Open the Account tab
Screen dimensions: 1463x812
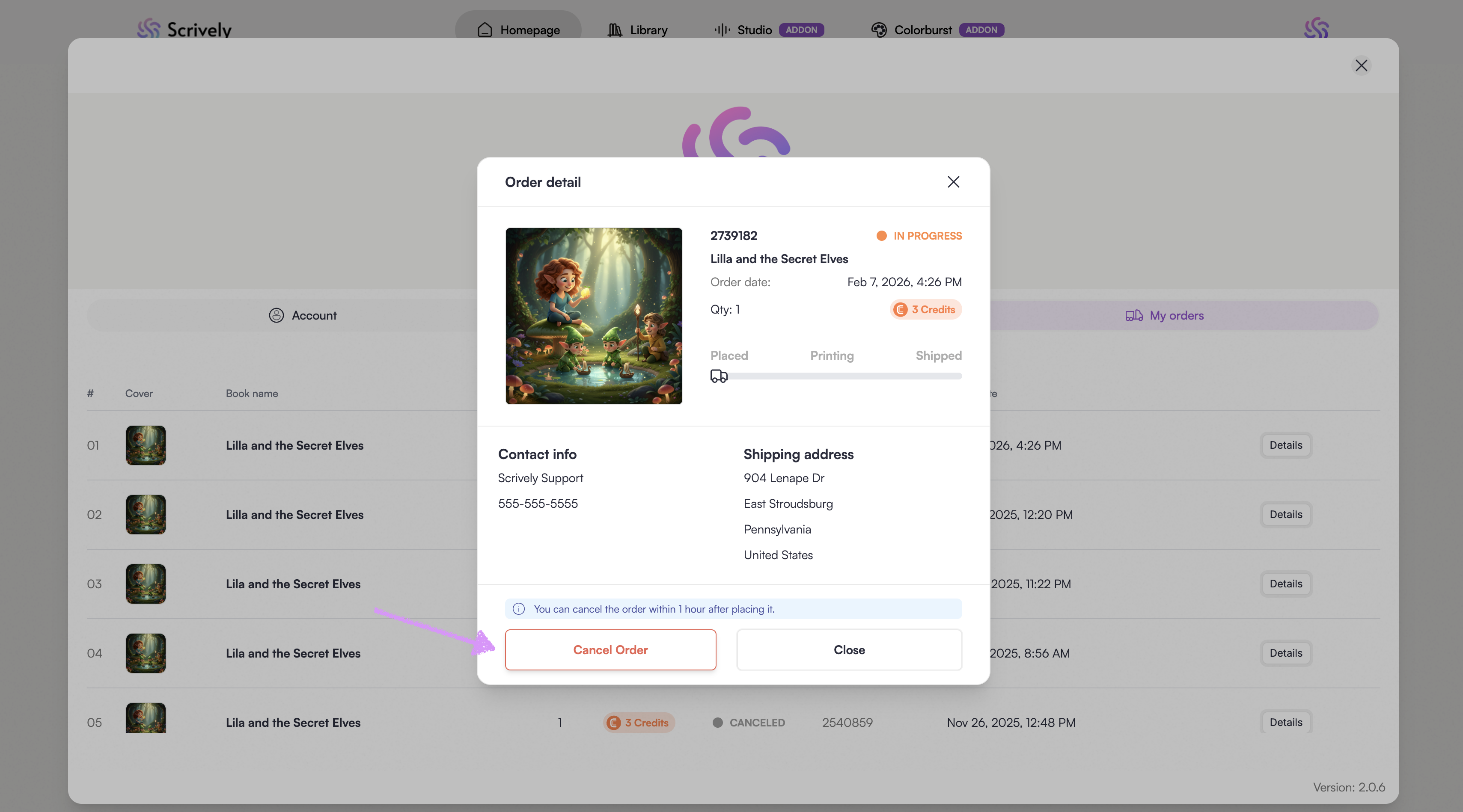303,315
